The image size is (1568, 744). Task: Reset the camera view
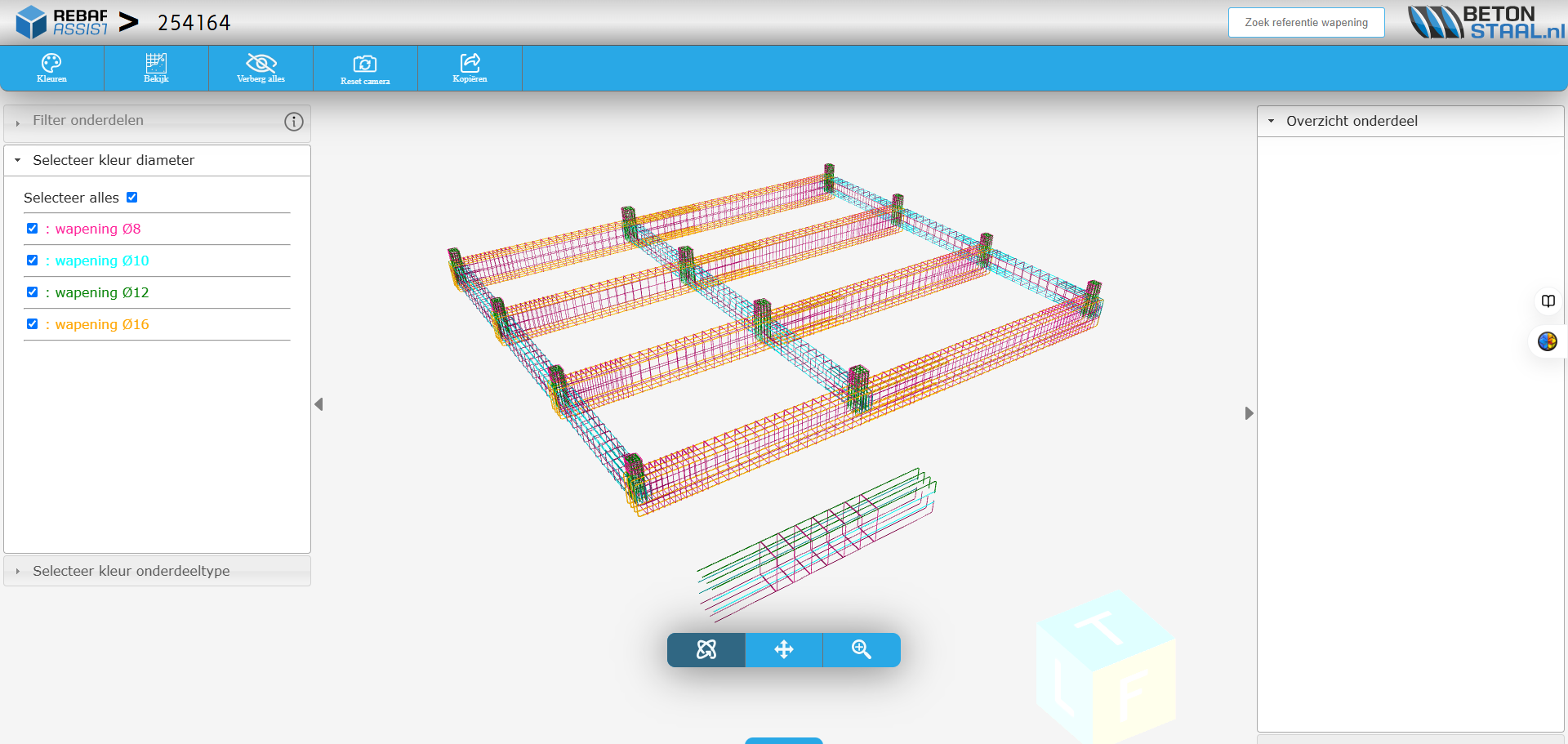[x=365, y=69]
